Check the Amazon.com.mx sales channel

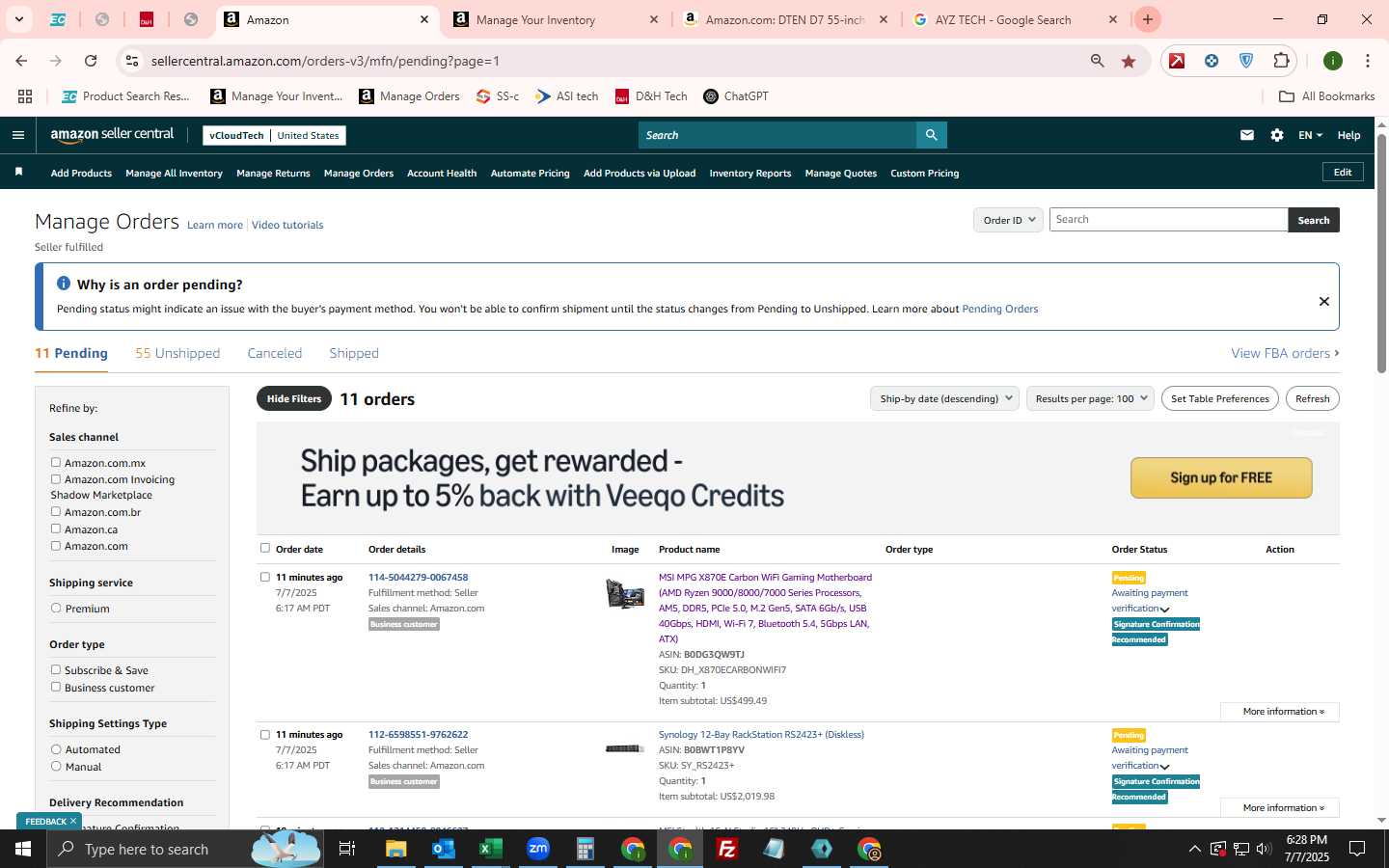click(x=56, y=463)
